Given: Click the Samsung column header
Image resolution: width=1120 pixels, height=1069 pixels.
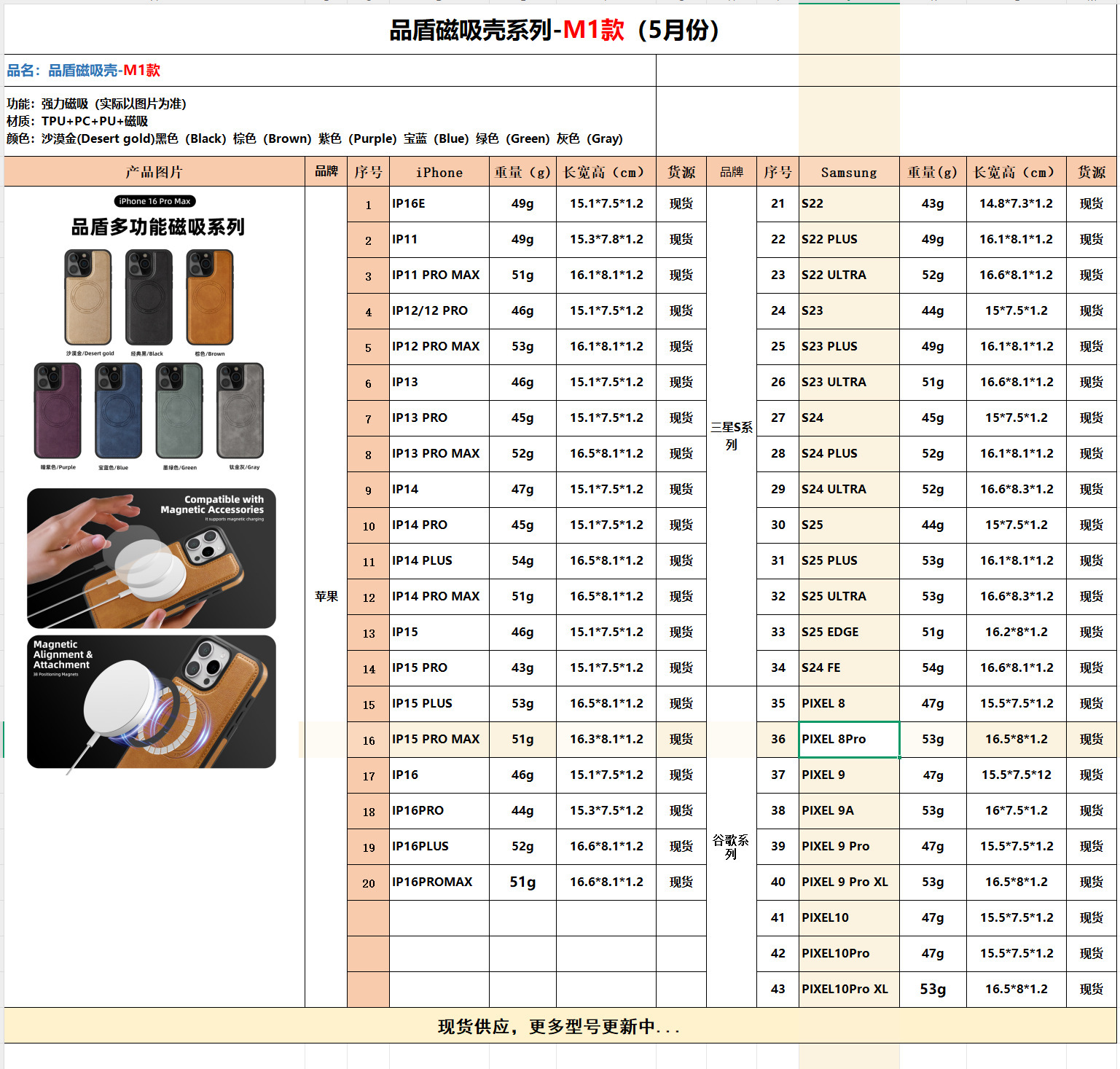Looking at the screenshot, I should pos(849,172).
